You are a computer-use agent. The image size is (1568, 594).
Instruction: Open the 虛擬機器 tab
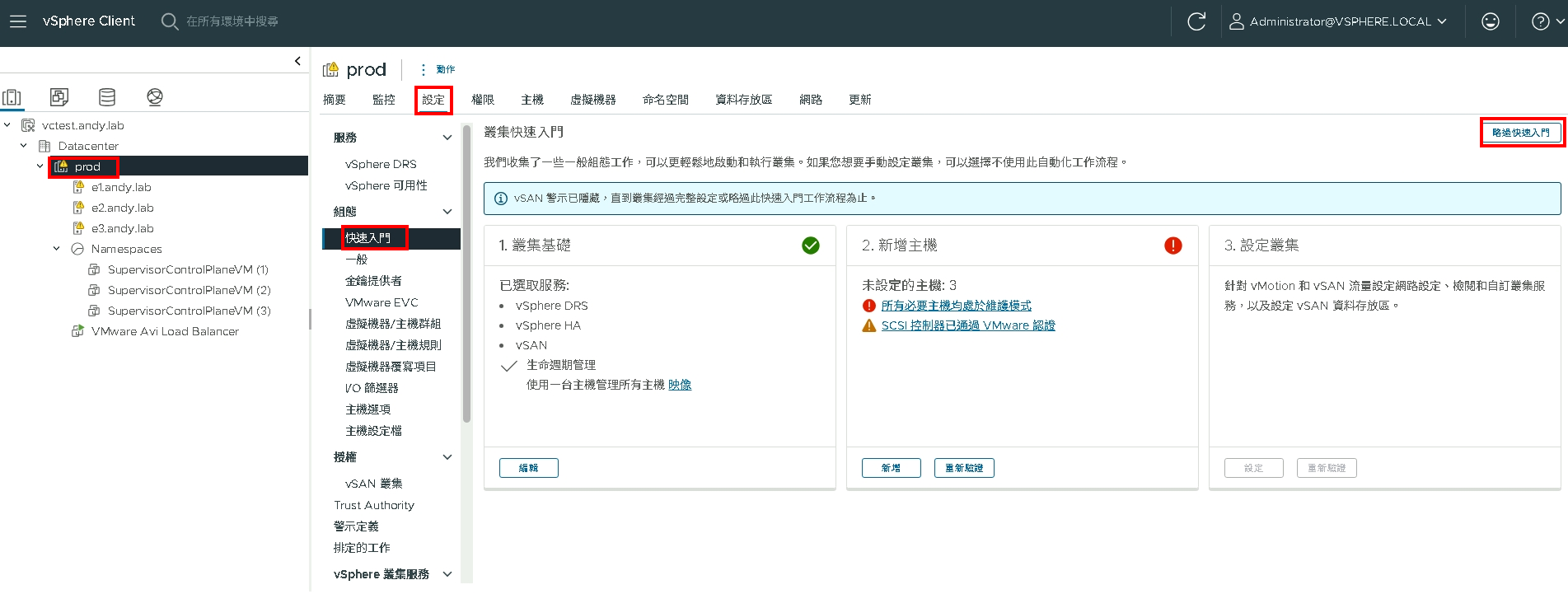pos(593,100)
